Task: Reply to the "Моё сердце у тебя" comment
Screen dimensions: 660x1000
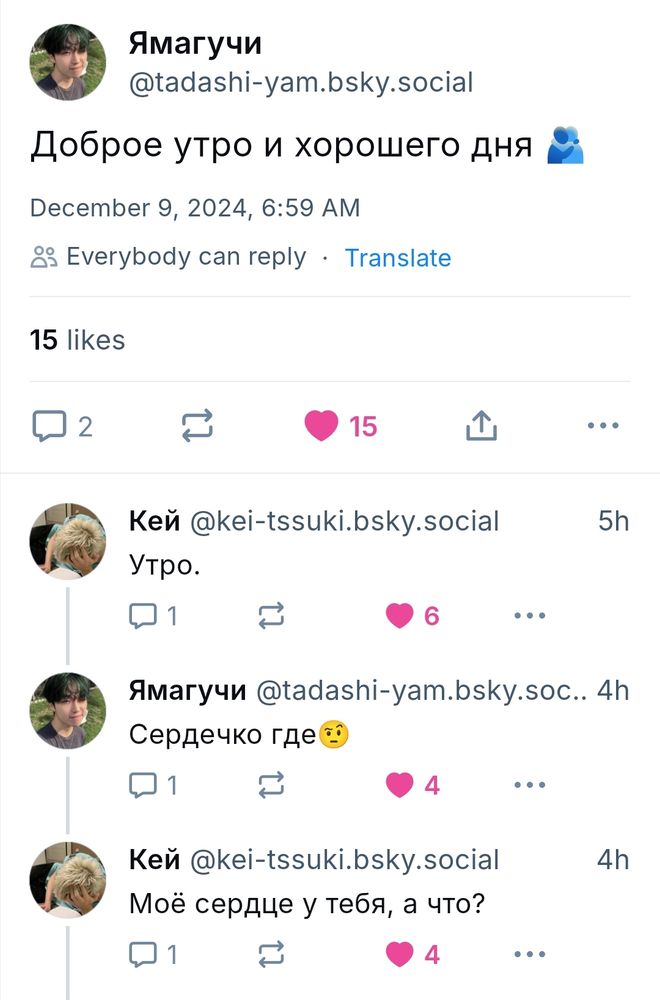Action: 144,955
